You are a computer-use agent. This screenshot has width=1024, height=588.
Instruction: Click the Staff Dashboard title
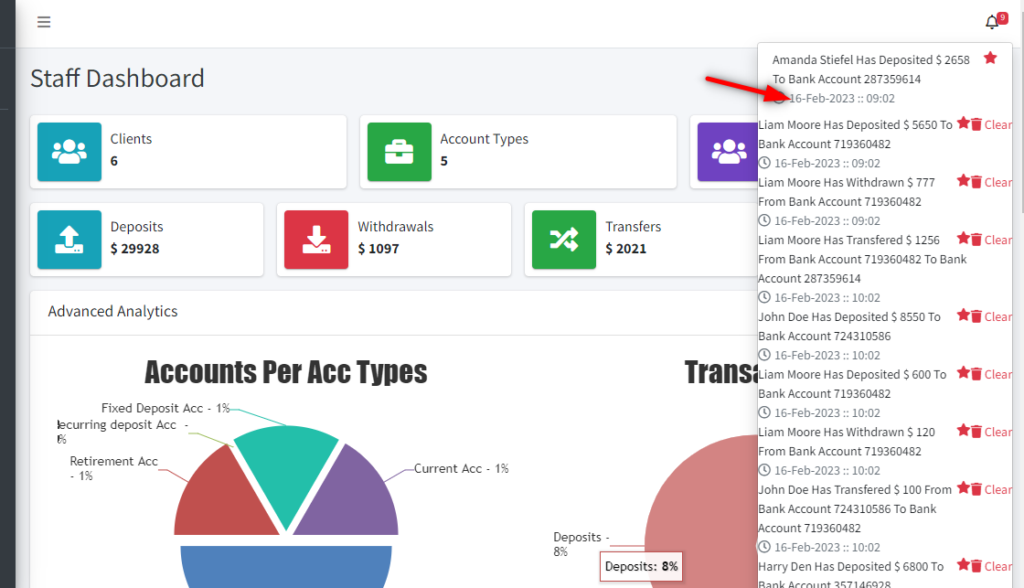click(118, 78)
